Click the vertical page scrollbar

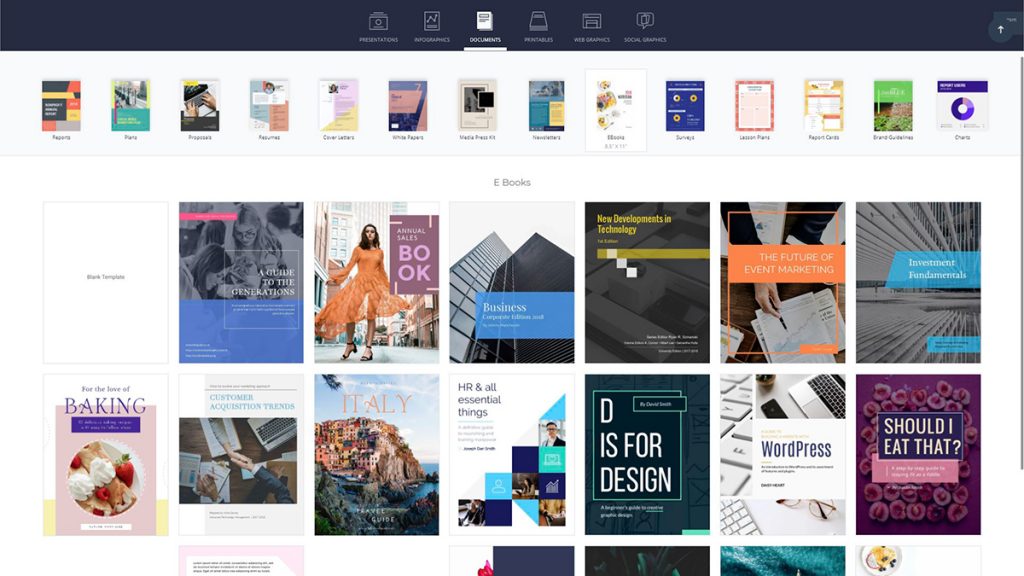[x=1021, y=261]
